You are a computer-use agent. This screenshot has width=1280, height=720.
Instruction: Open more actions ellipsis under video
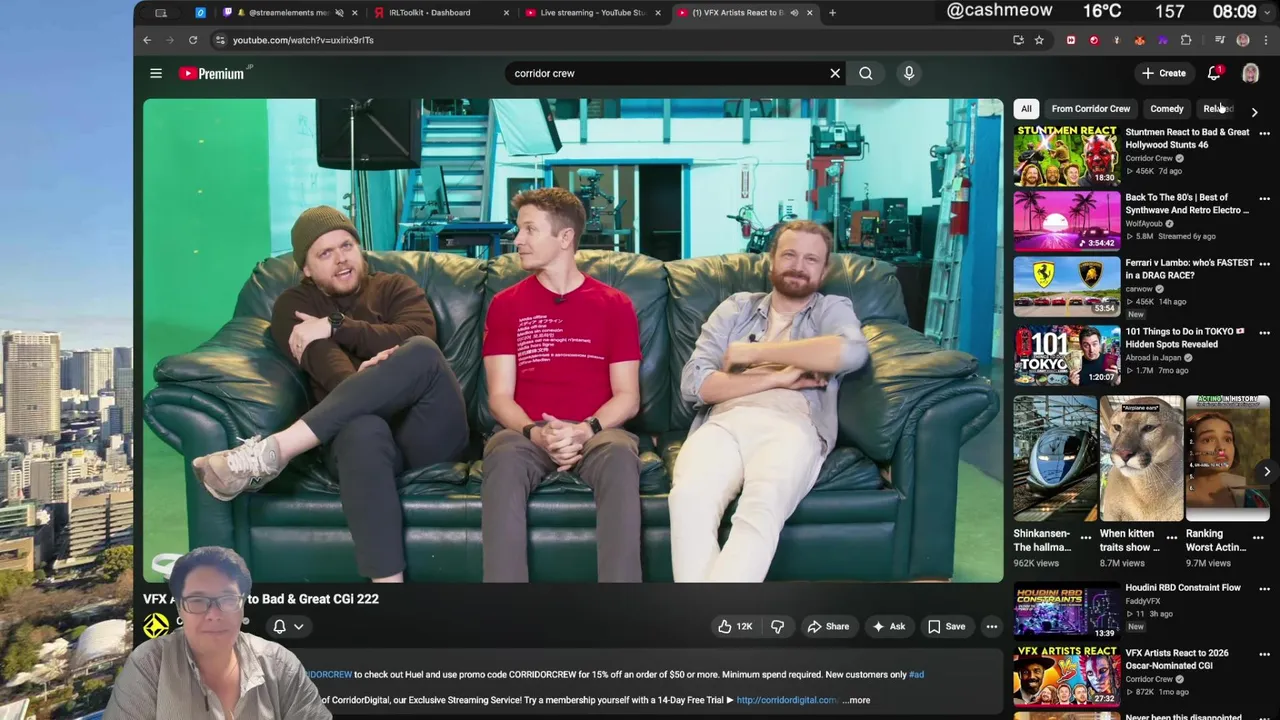992,626
